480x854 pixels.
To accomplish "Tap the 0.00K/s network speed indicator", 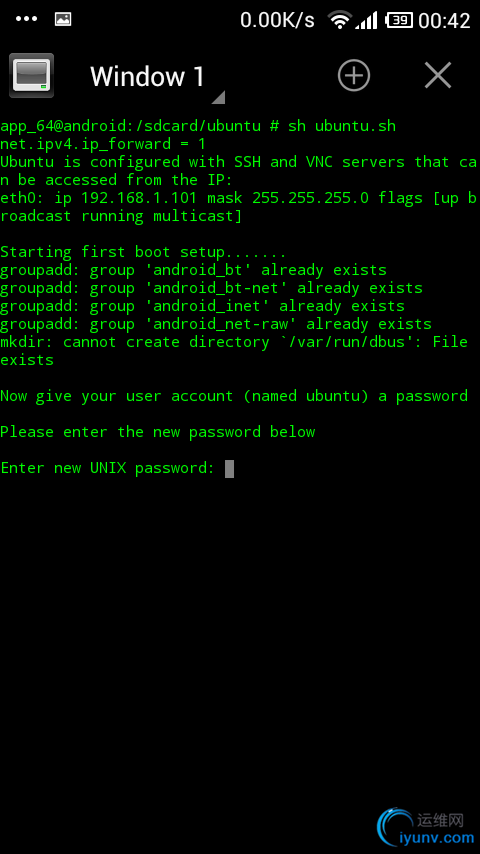I will [277, 21].
